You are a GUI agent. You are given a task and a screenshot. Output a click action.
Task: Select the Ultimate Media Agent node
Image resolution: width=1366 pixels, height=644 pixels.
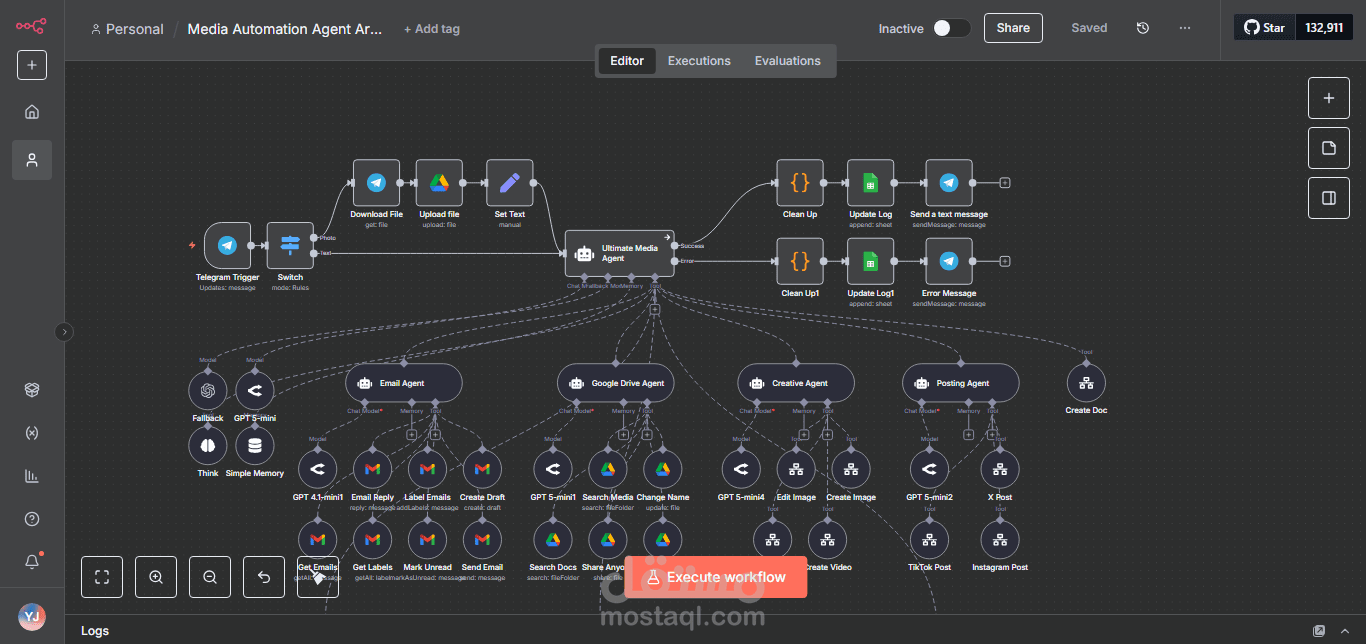[x=620, y=253]
